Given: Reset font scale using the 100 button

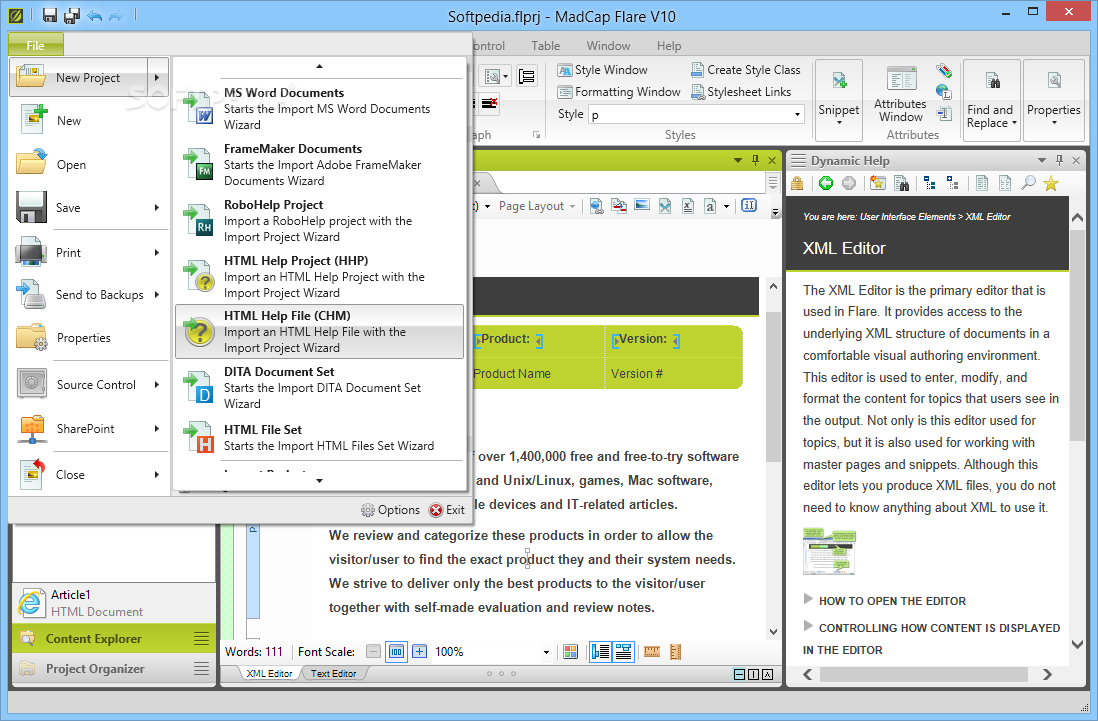Looking at the screenshot, I should 396,652.
